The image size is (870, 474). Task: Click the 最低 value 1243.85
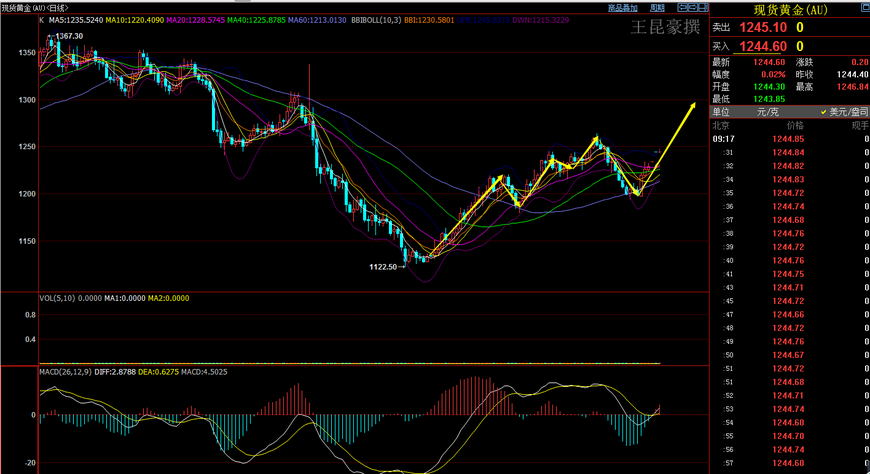coord(769,99)
